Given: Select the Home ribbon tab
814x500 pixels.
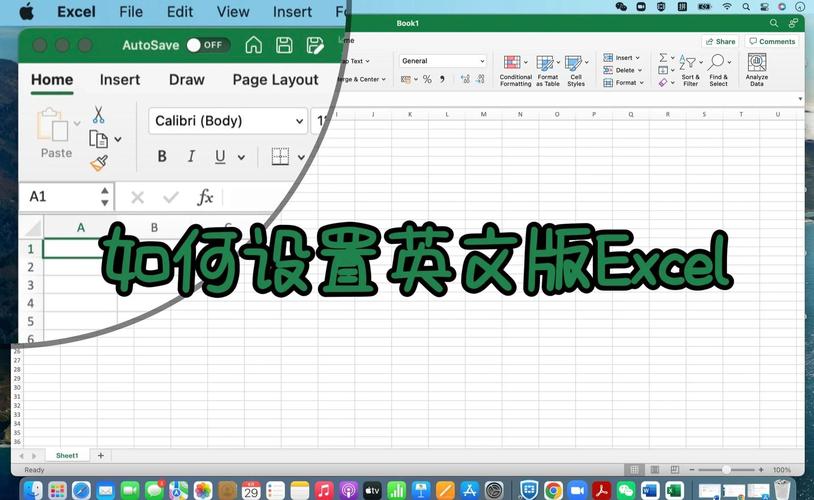Looking at the screenshot, I should click(x=52, y=80).
